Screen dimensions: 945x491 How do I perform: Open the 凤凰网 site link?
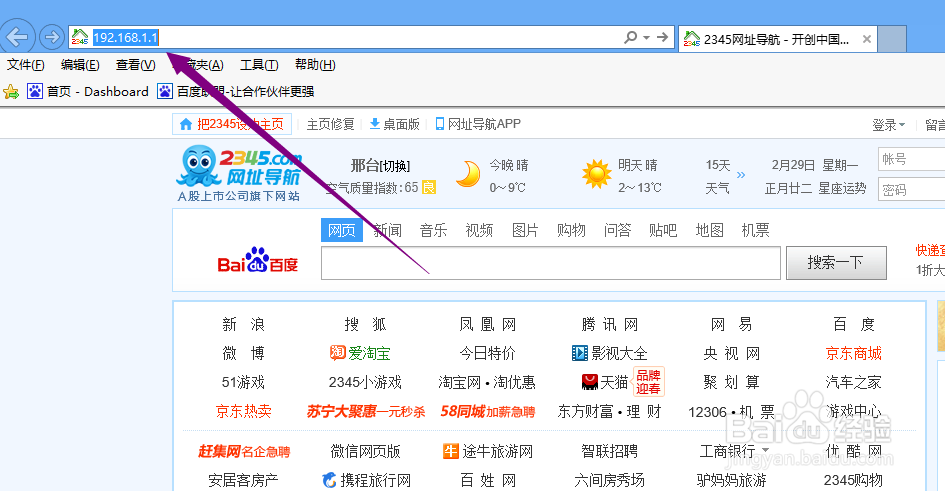pos(488,325)
